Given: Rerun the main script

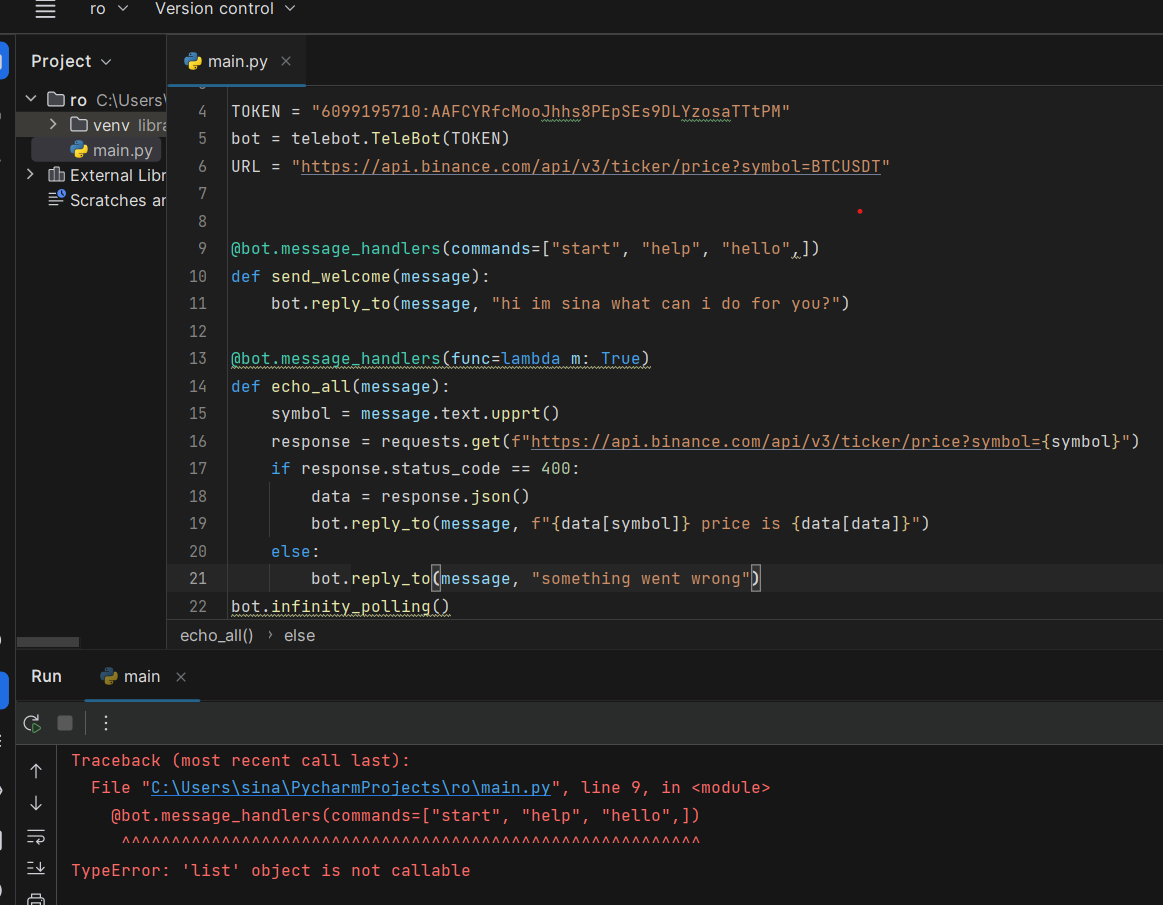Looking at the screenshot, I should (x=32, y=723).
